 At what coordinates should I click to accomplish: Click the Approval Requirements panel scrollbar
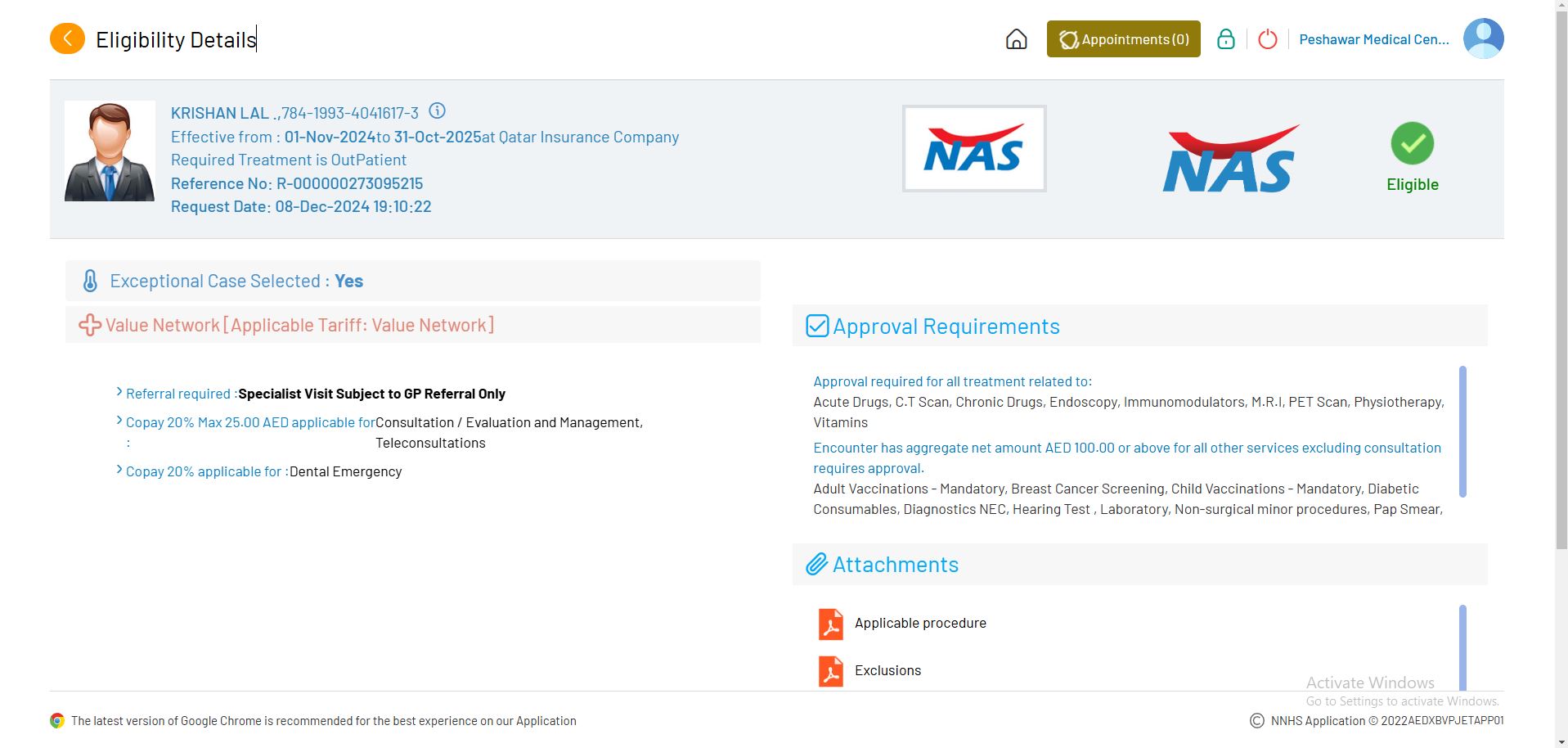[1462, 431]
